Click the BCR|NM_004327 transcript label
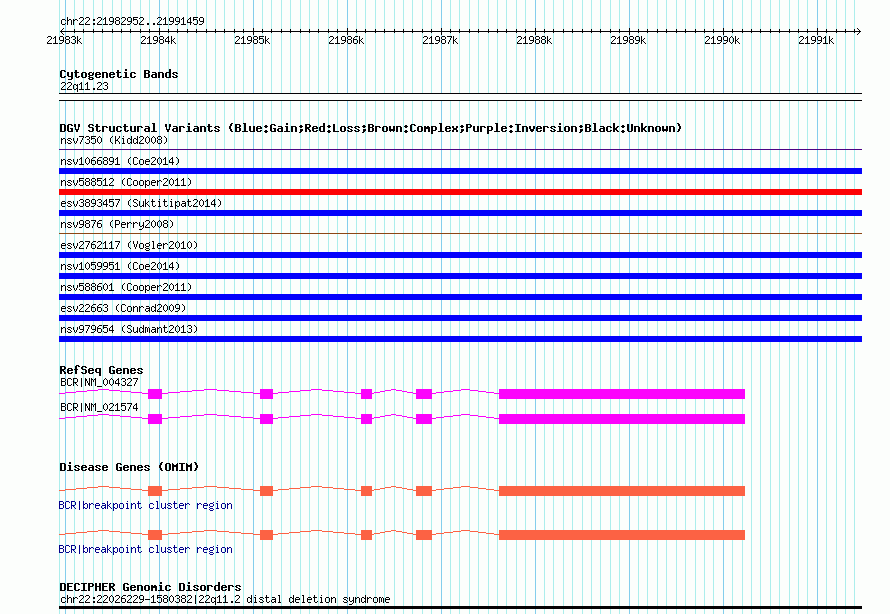 (x=99, y=382)
